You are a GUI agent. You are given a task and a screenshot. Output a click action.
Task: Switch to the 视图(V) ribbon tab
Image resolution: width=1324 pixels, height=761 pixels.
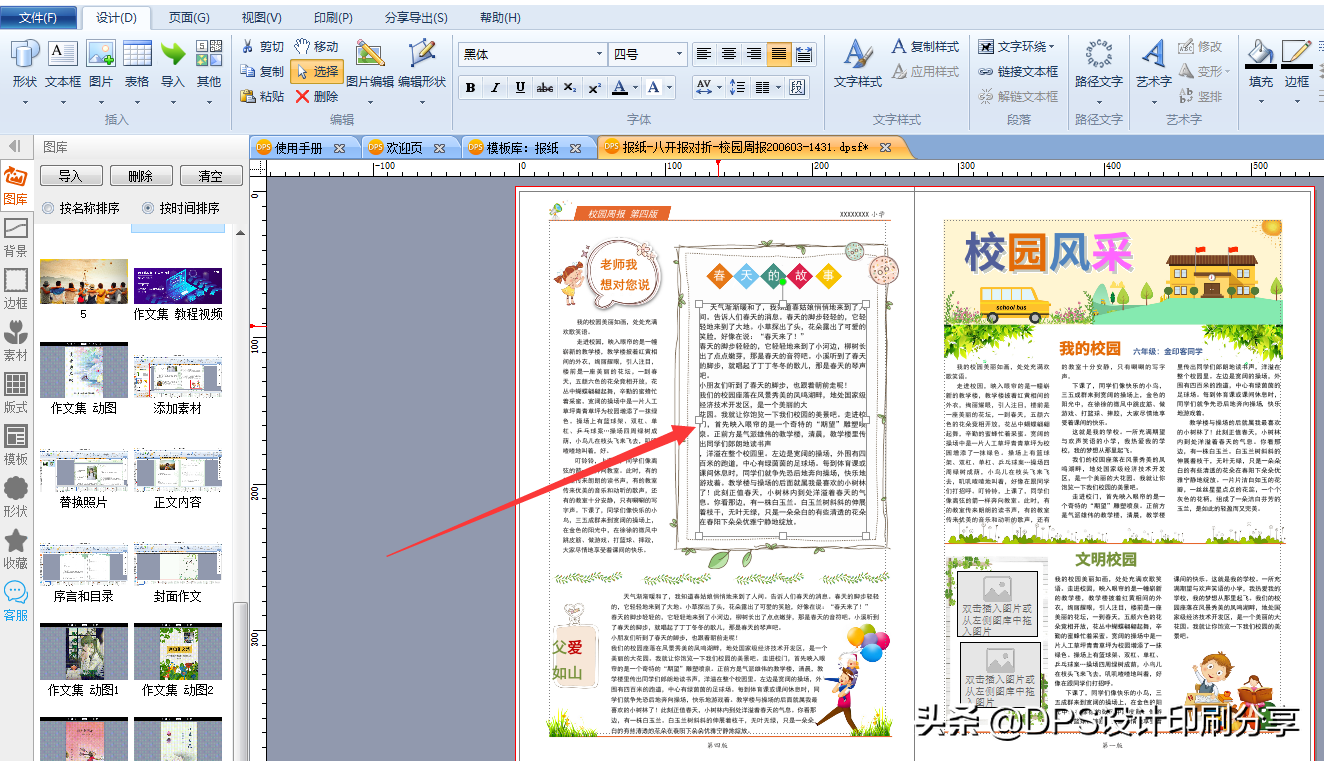click(261, 18)
